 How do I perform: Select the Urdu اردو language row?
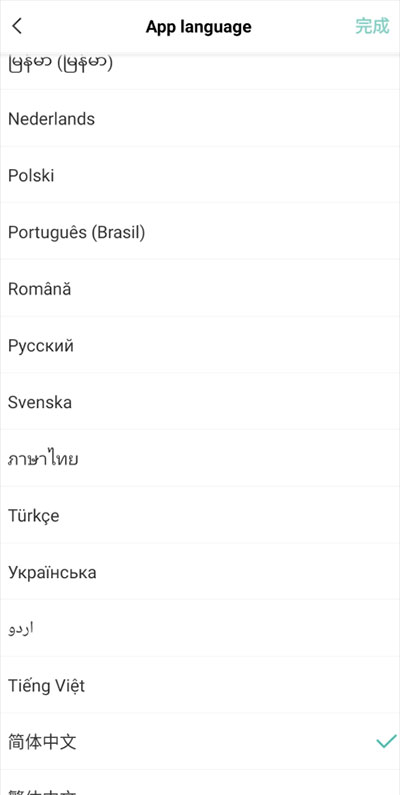[x=200, y=629]
